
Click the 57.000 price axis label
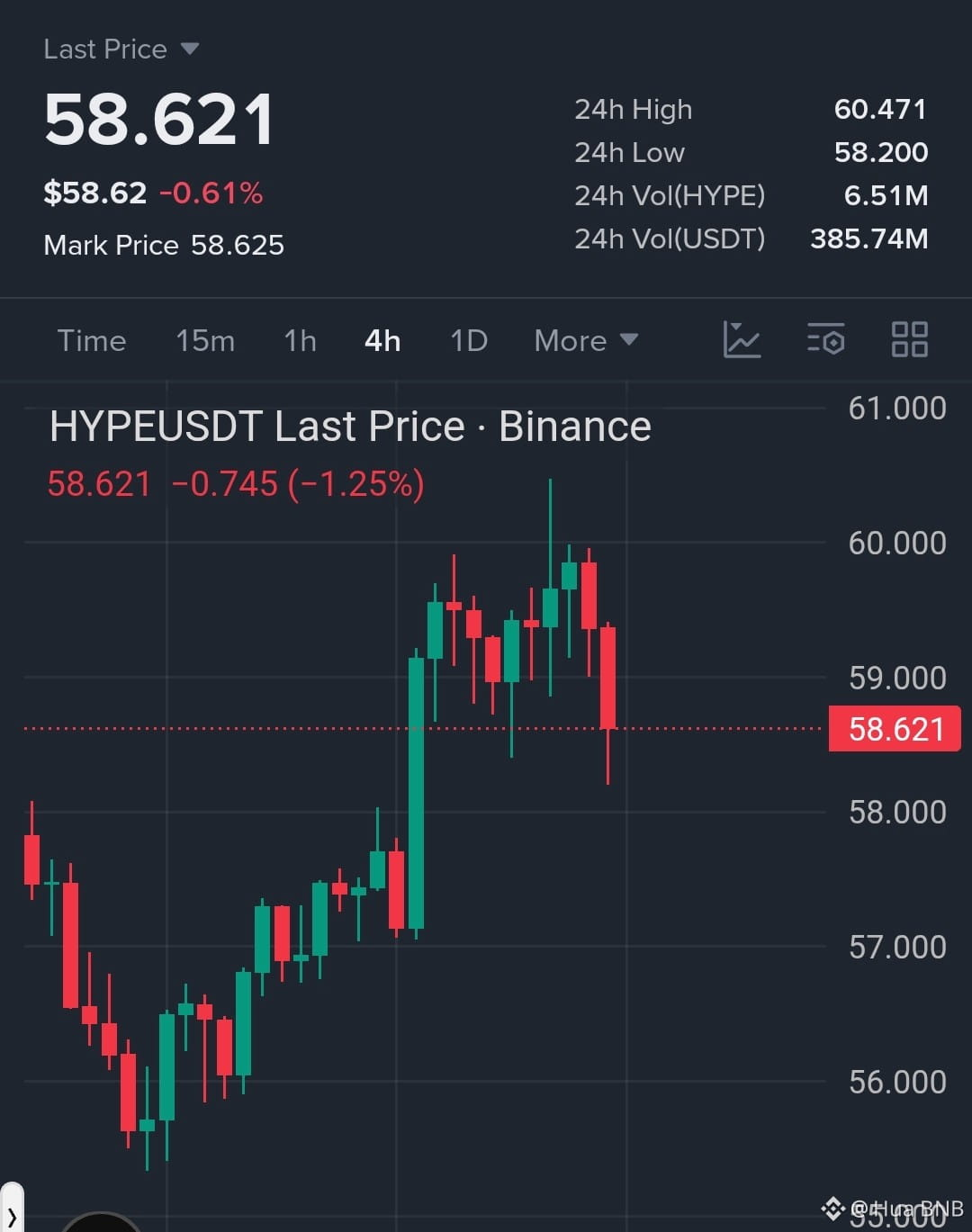(897, 948)
